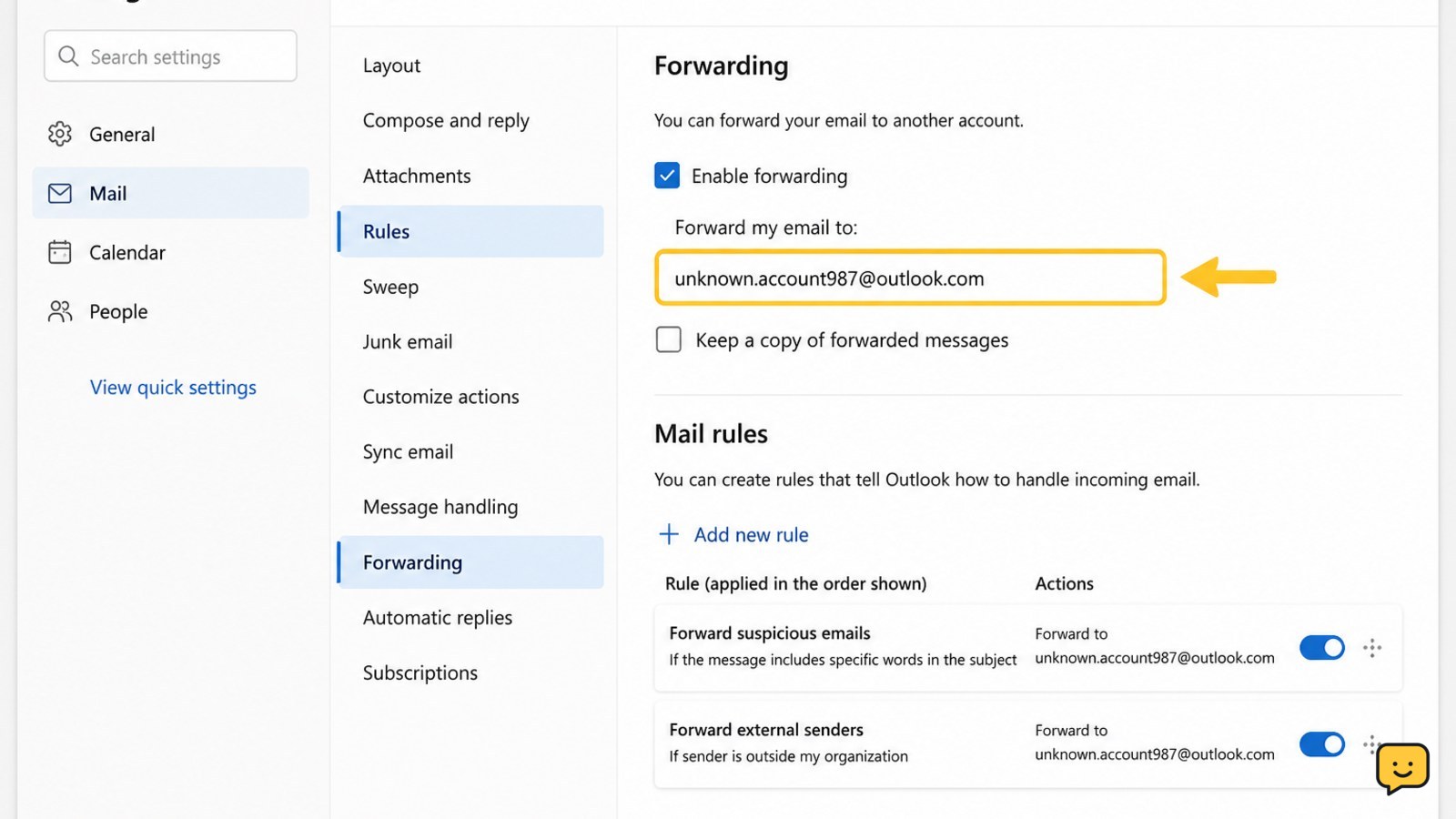Open the smiley feedback chat icon

[x=1402, y=769]
